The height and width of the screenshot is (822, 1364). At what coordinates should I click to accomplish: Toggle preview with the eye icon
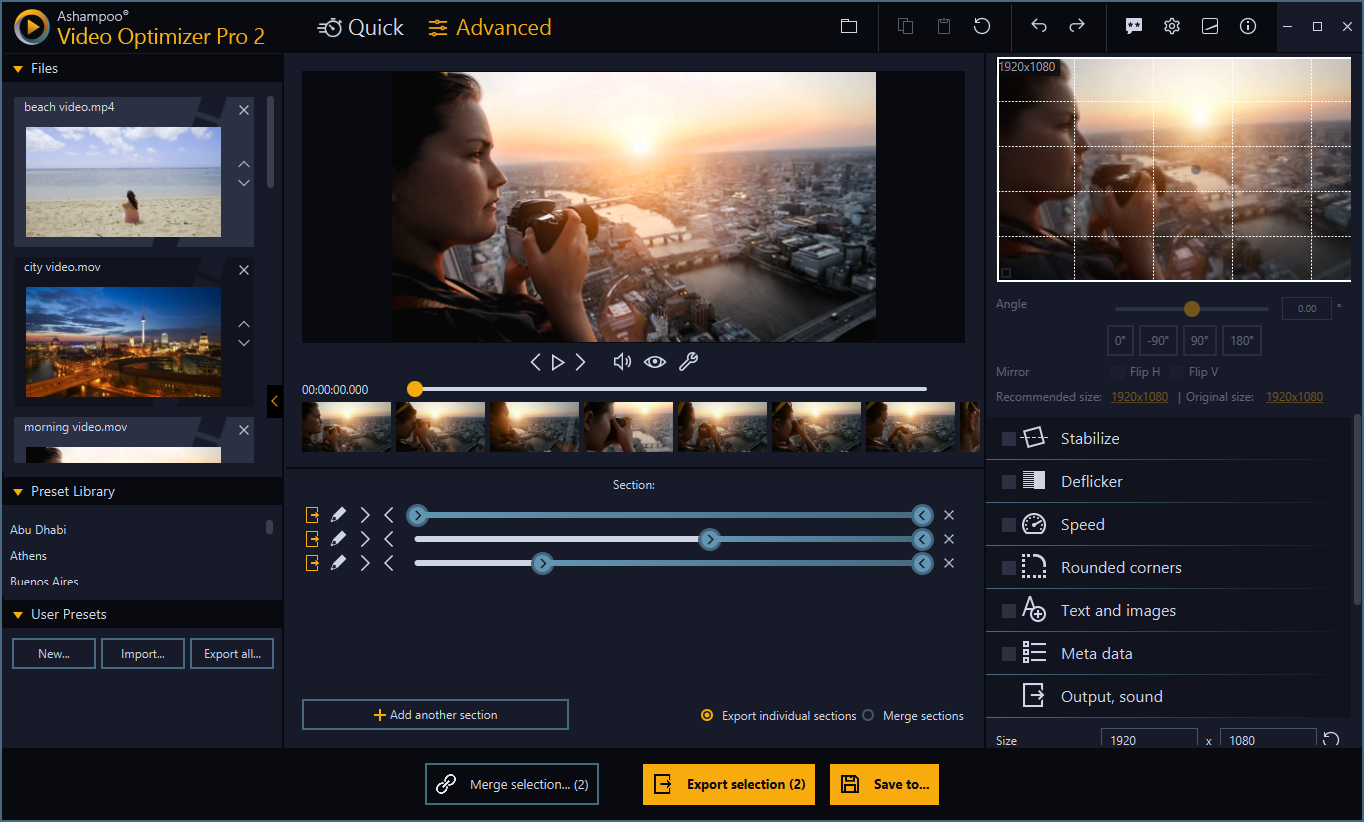coord(655,361)
